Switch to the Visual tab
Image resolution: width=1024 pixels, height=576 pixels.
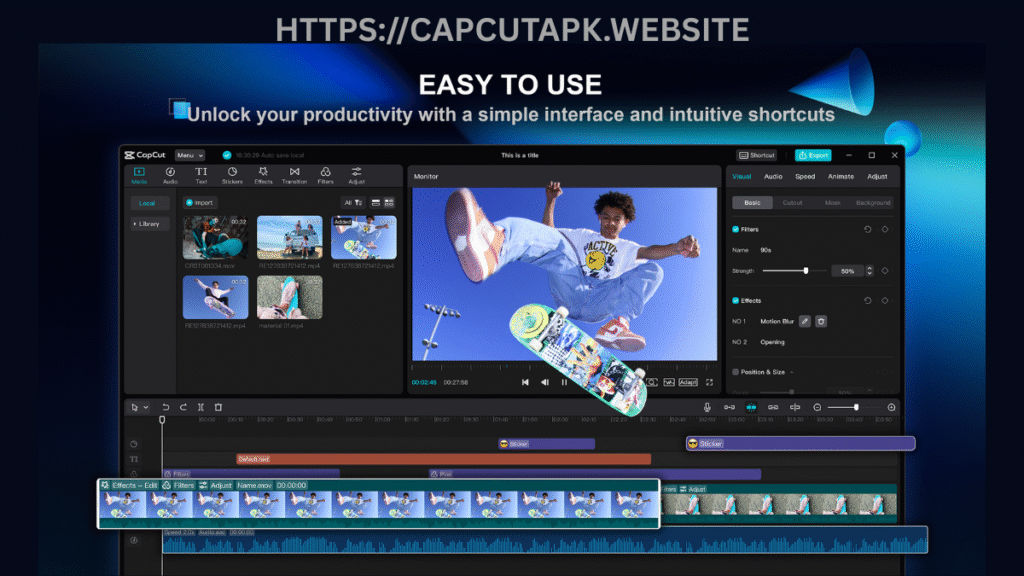point(741,176)
